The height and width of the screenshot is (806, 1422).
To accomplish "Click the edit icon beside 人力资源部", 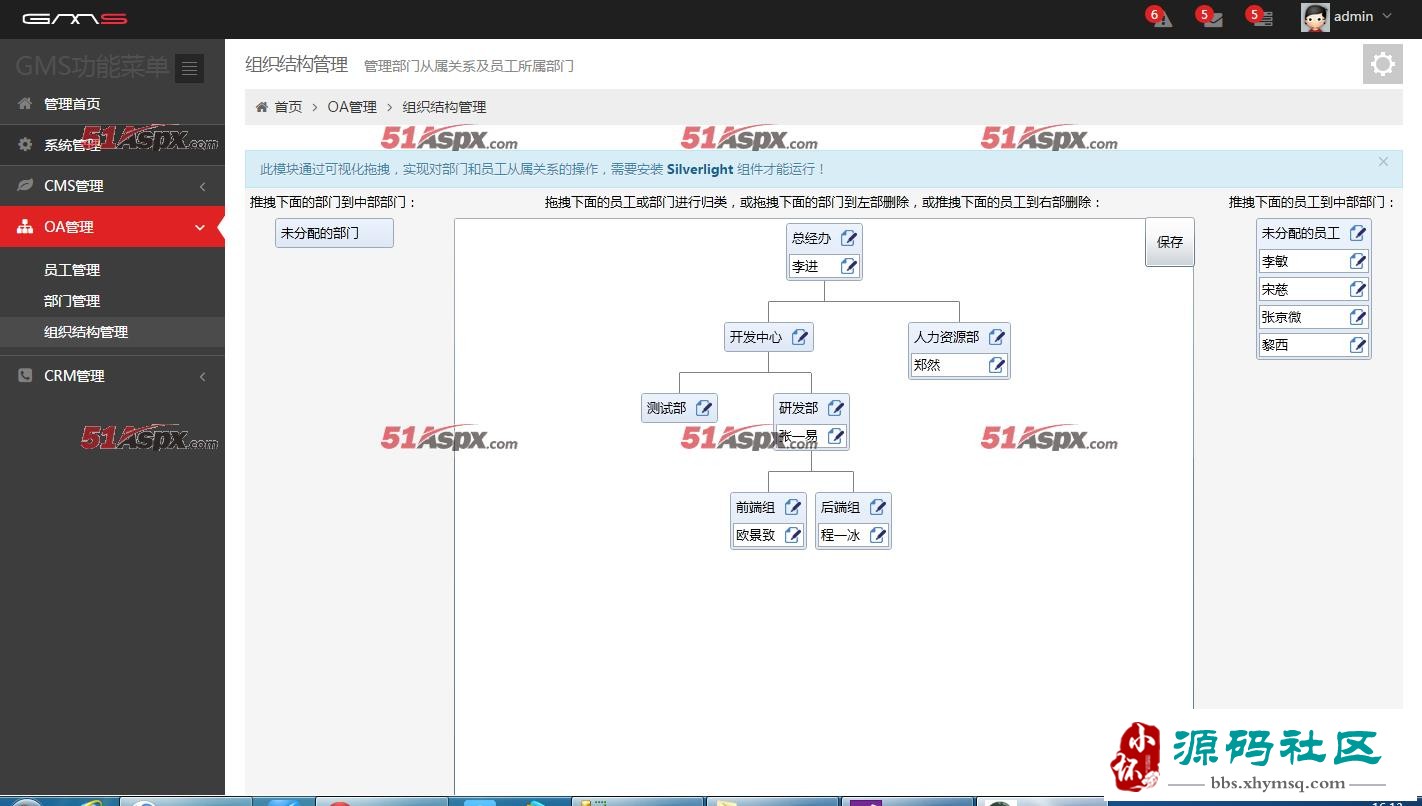I will point(997,337).
